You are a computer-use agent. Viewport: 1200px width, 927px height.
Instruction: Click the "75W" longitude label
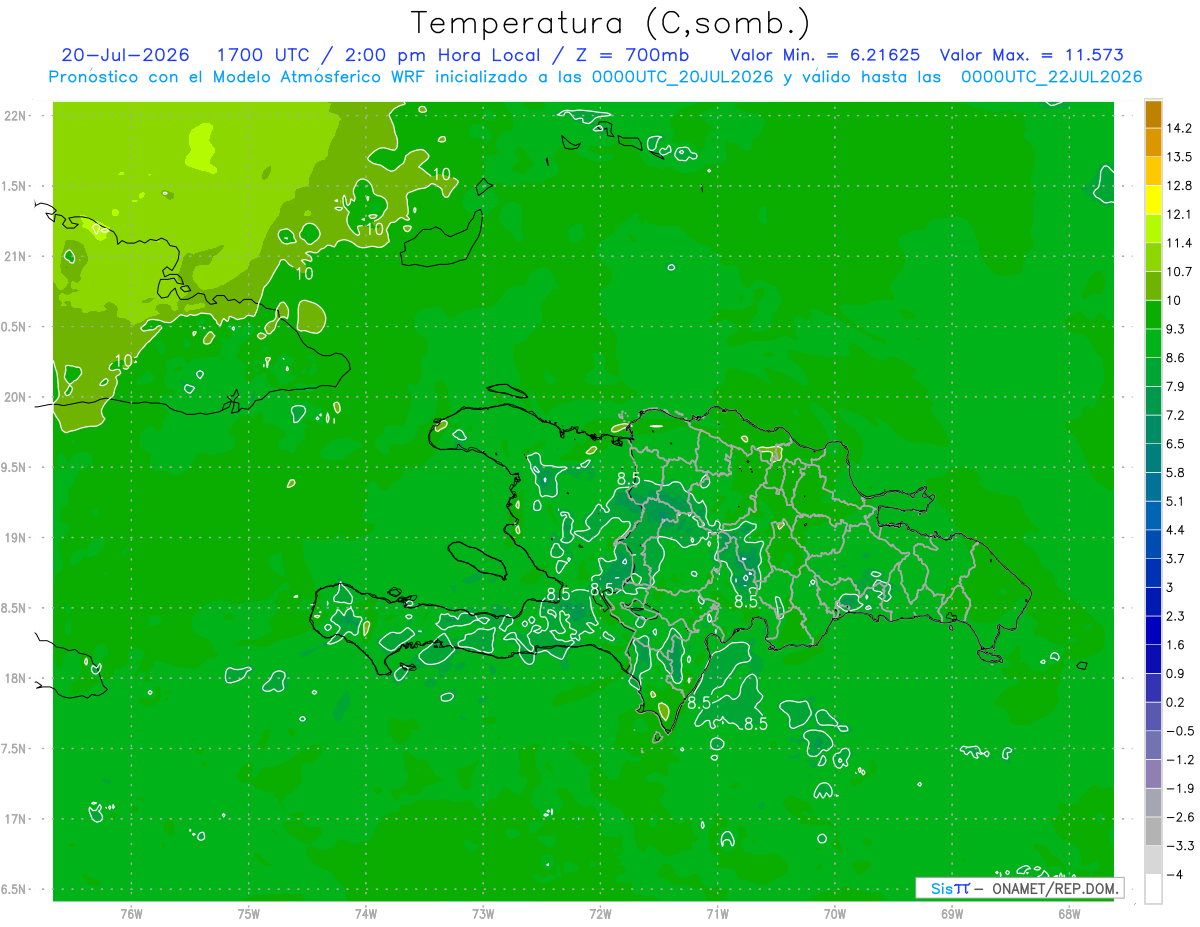pos(248,914)
